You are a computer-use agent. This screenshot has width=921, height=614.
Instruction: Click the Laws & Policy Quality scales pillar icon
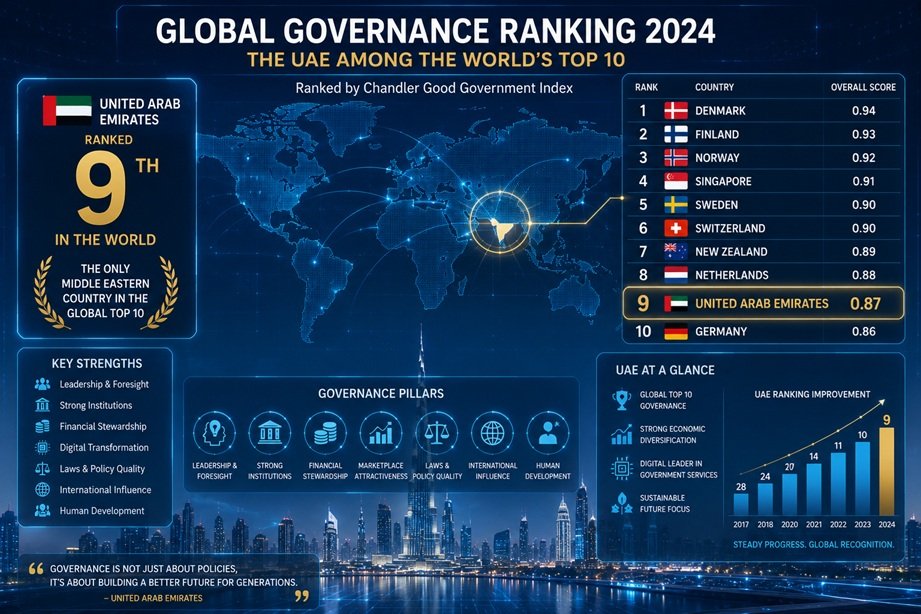436,434
